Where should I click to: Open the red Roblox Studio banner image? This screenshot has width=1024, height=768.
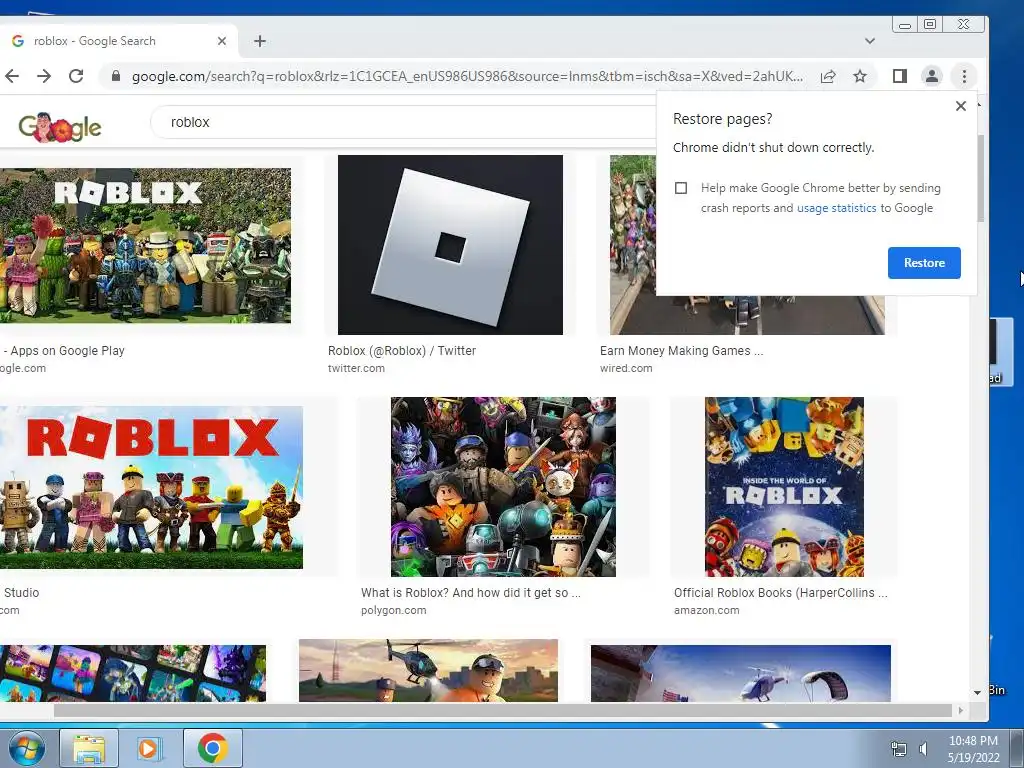151,487
